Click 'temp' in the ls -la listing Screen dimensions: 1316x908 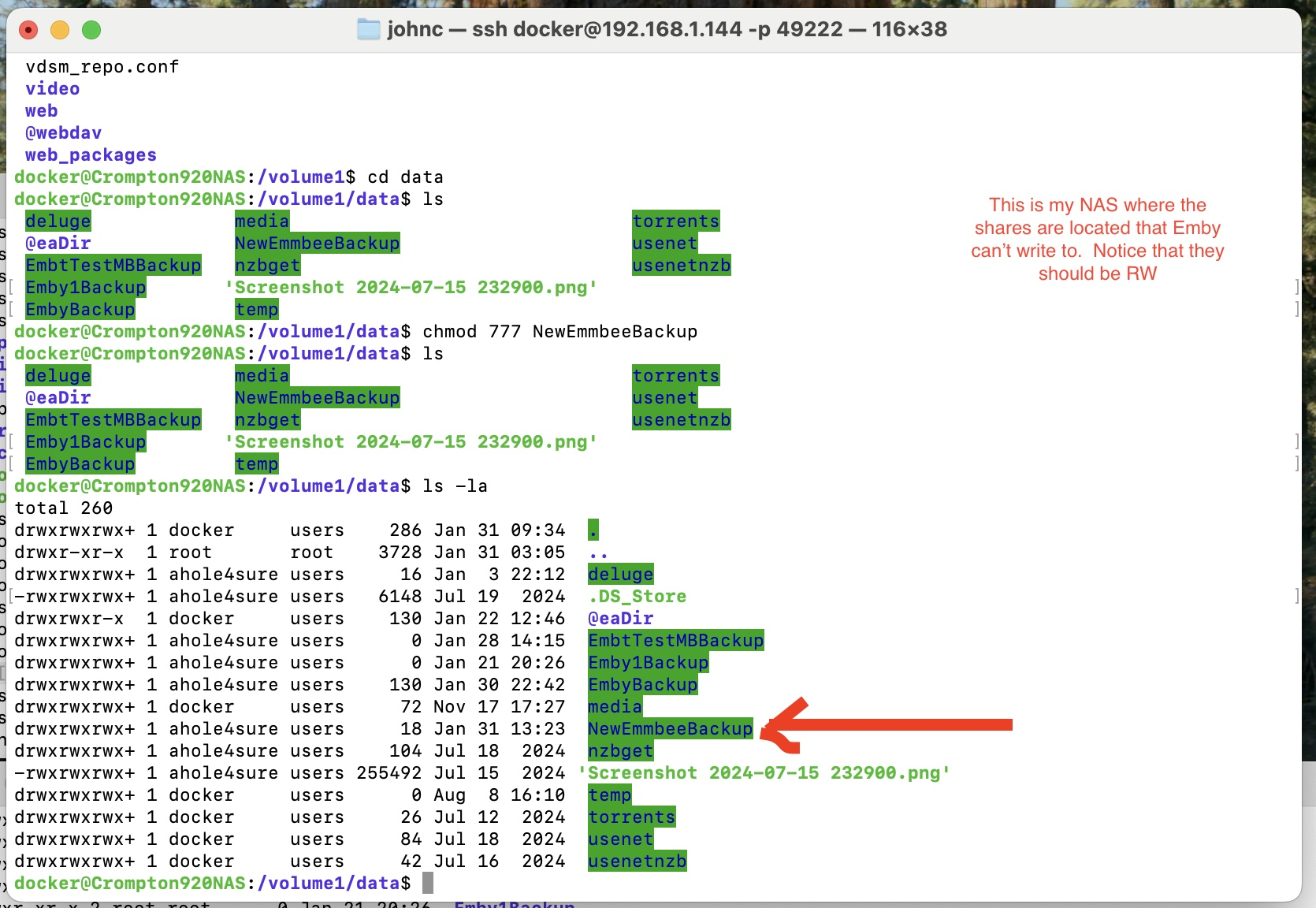[x=610, y=795]
